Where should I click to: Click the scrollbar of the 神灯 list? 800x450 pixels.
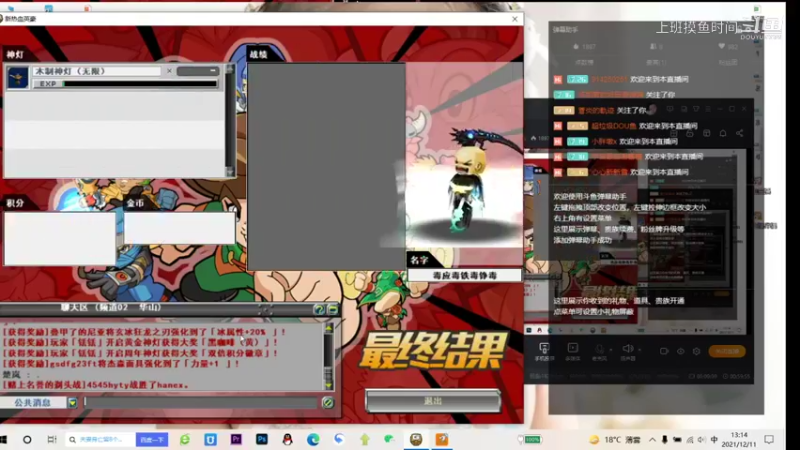[230, 120]
